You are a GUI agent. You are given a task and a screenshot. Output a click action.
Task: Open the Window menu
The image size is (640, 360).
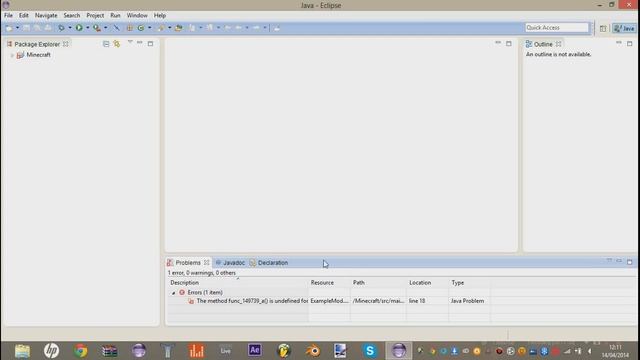click(137, 15)
